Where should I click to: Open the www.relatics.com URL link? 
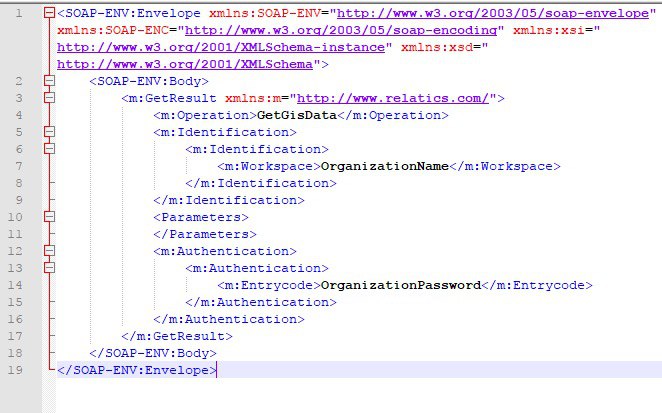pos(393,98)
